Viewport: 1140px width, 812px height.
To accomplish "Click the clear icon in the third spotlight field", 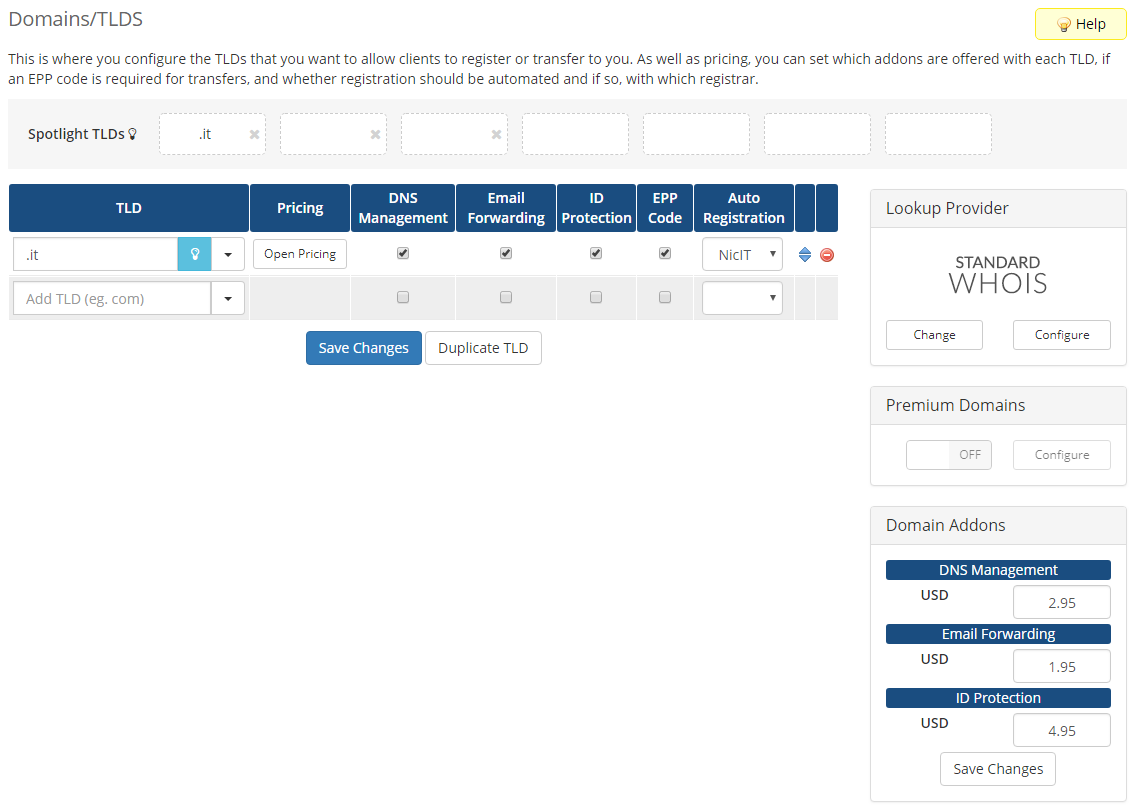I will click(x=496, y=133).
